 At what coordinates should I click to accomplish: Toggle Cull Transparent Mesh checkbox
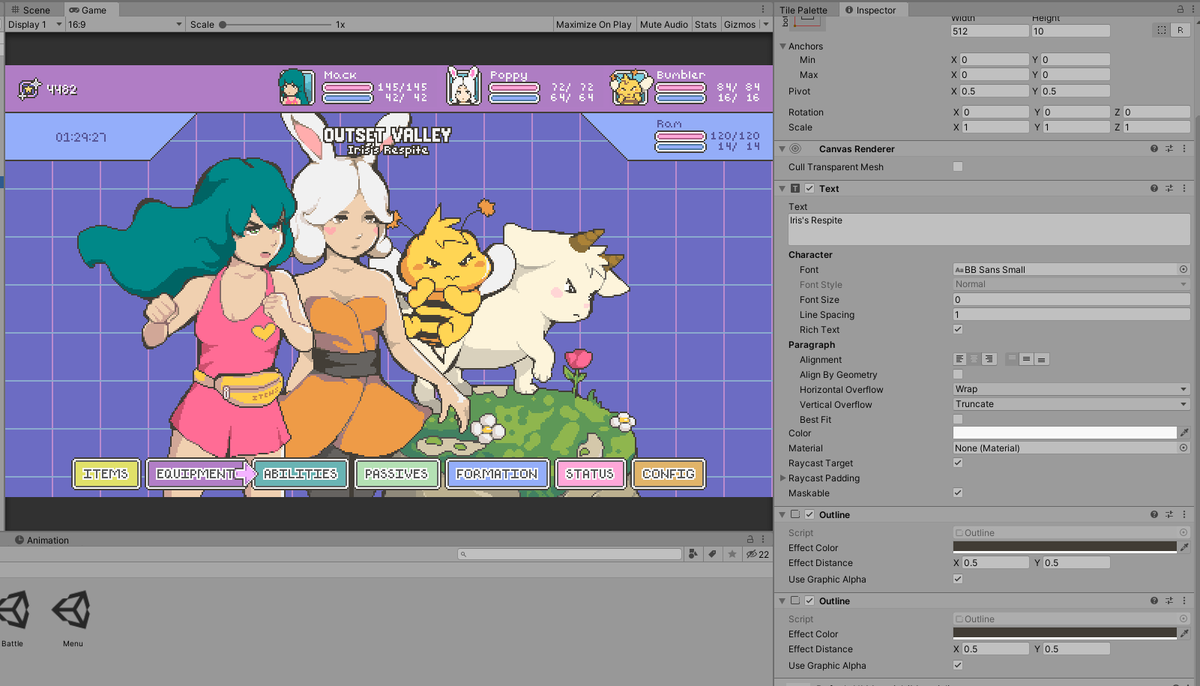coord(958,167)
